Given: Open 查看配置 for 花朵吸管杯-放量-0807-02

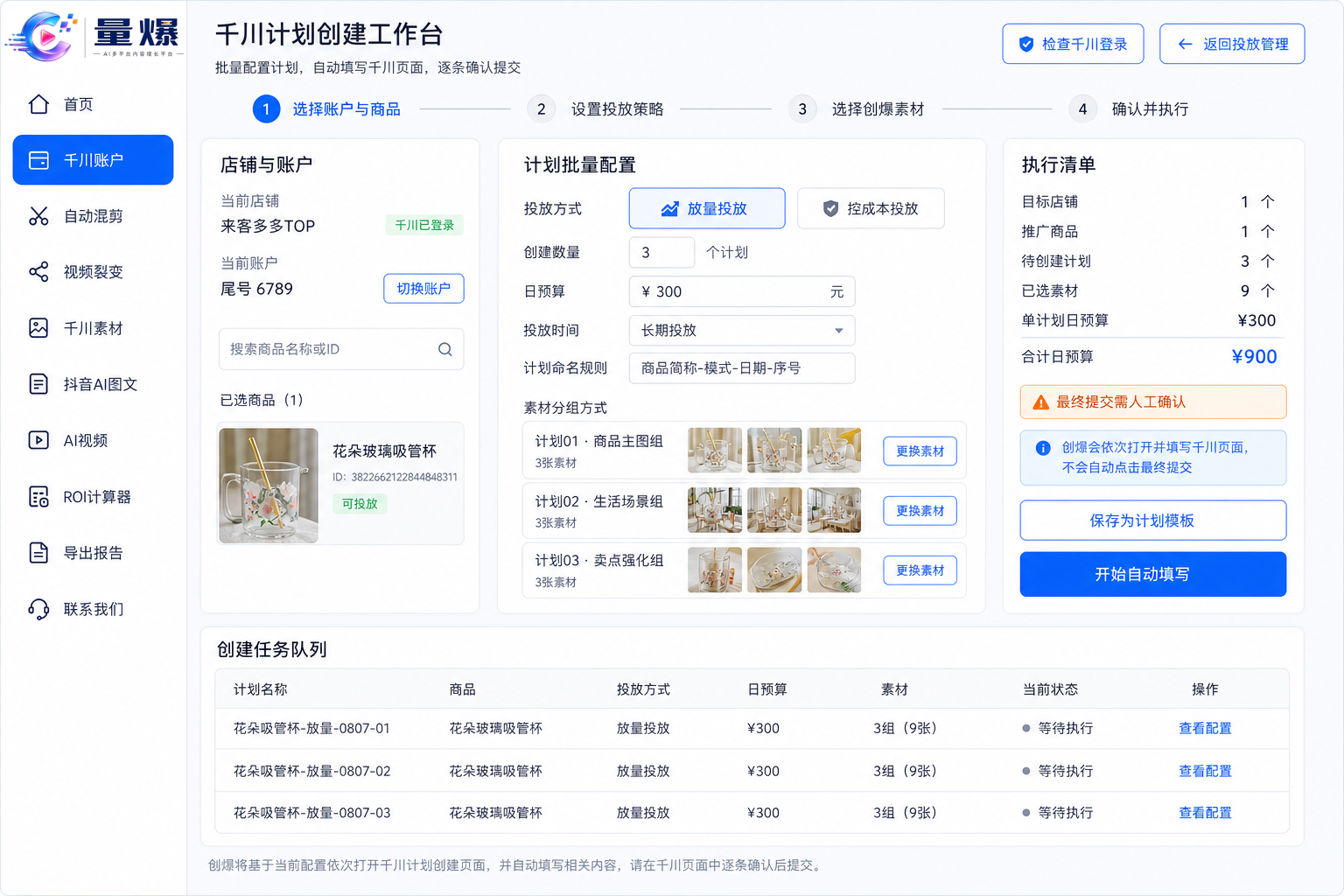Looking at the screenshot, I should [x=1205, y=771].
